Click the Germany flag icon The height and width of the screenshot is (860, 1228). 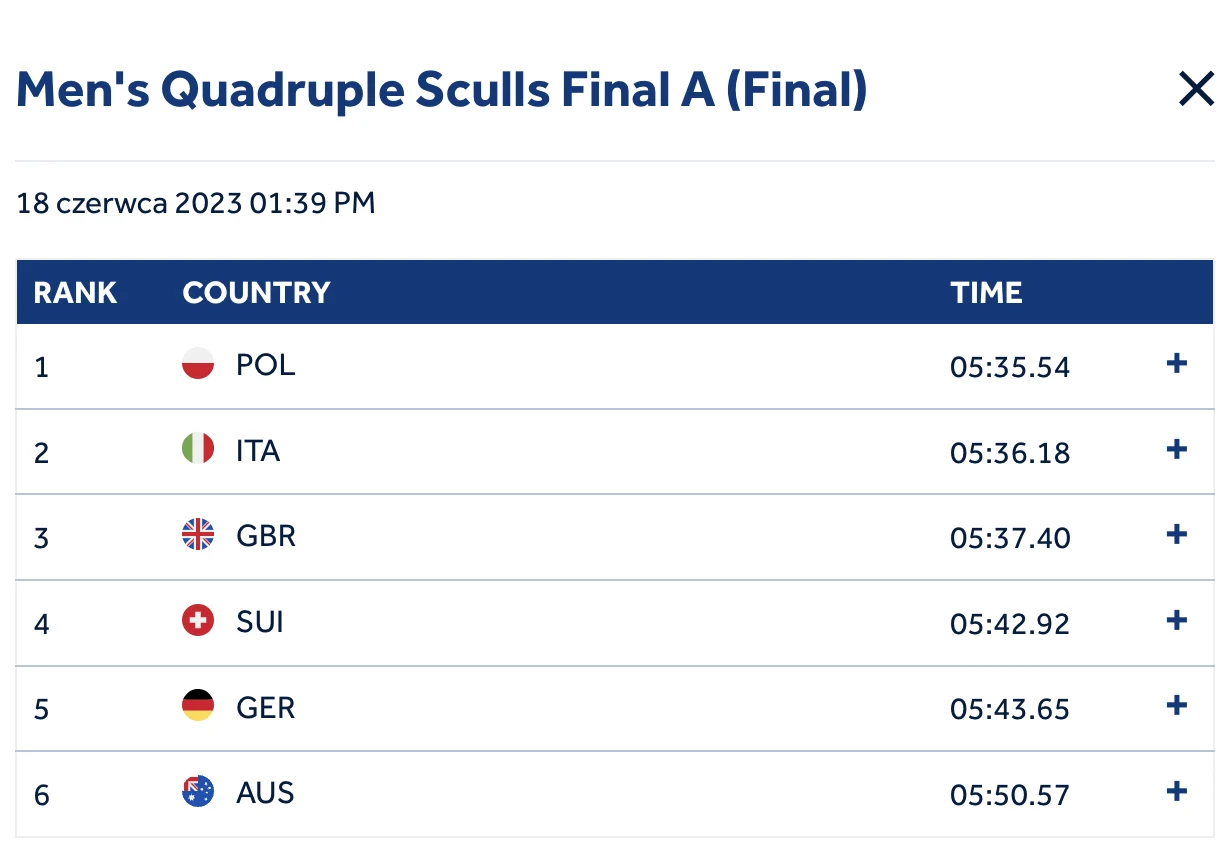pos(198,706)
